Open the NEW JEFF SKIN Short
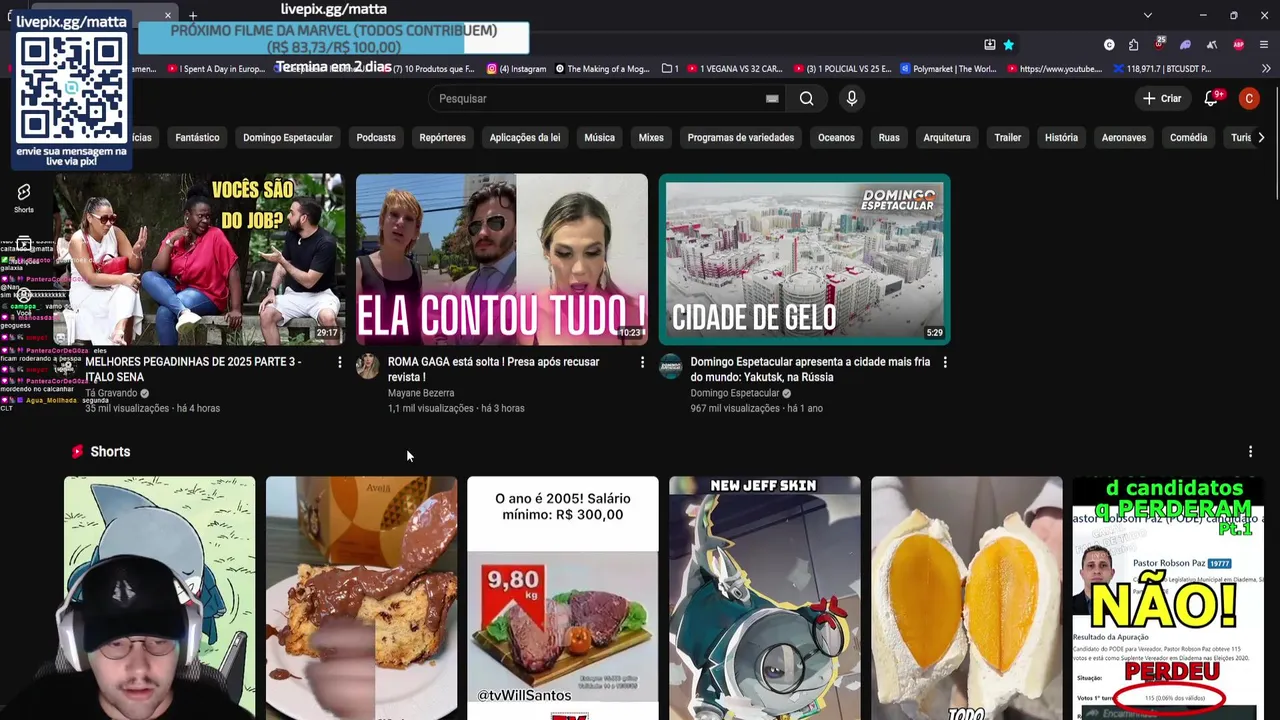This screenshot has width=1280, height=720. pyautogui.click(x=765, y=597)
